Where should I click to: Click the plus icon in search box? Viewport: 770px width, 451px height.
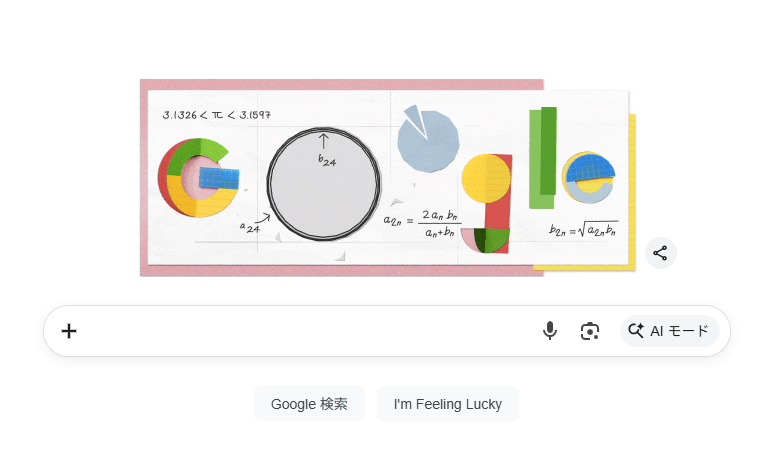[69, 331]
